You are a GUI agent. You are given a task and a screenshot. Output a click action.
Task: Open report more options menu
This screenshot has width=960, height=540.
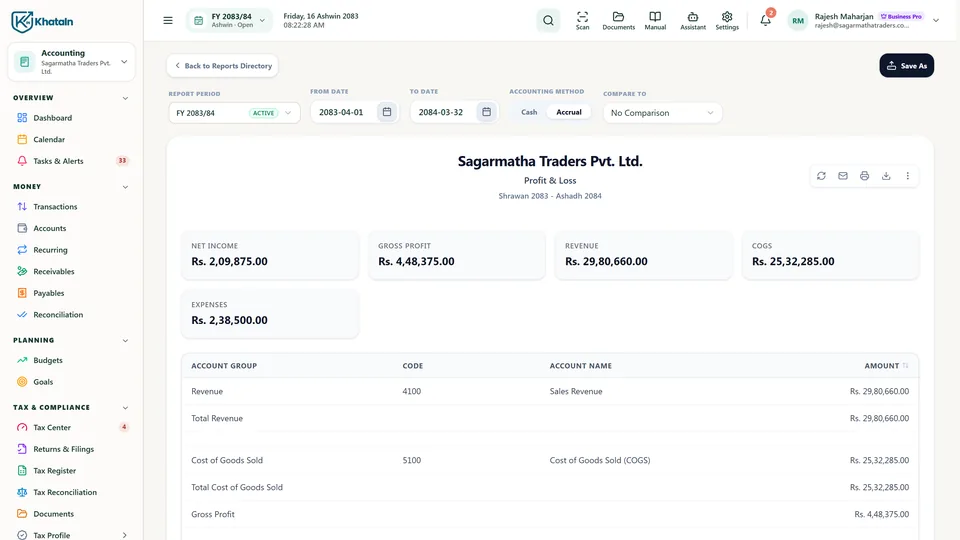[x=907, y=176]
